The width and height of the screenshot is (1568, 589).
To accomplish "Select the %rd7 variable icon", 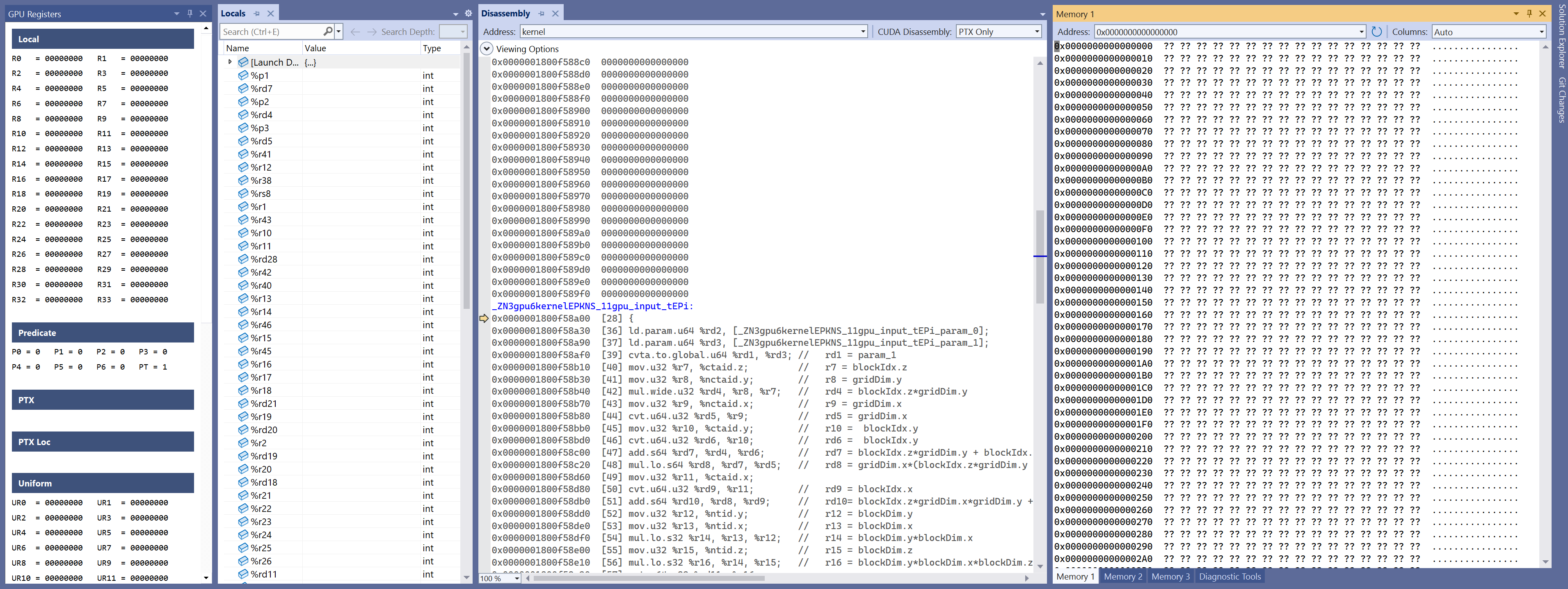I will (243, 88).
